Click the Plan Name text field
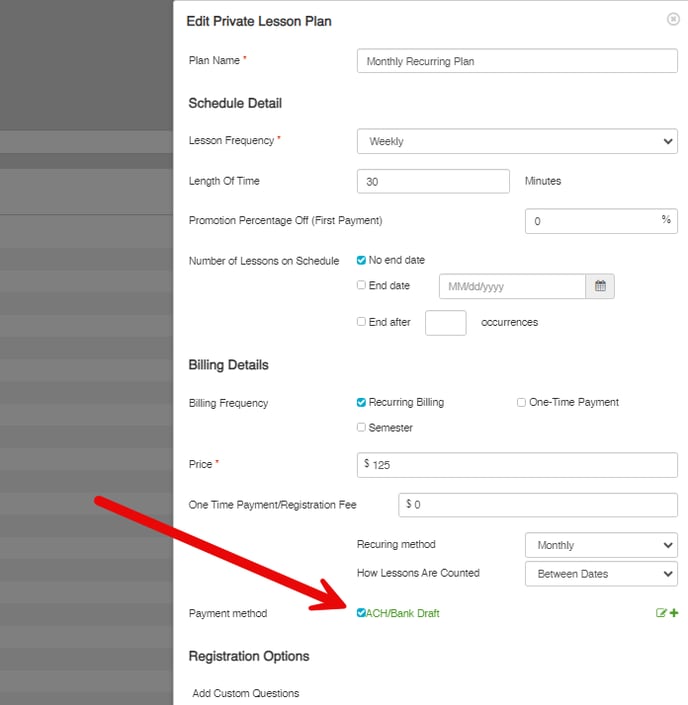This screenshot has width=688, height=705. coord(517,61)
